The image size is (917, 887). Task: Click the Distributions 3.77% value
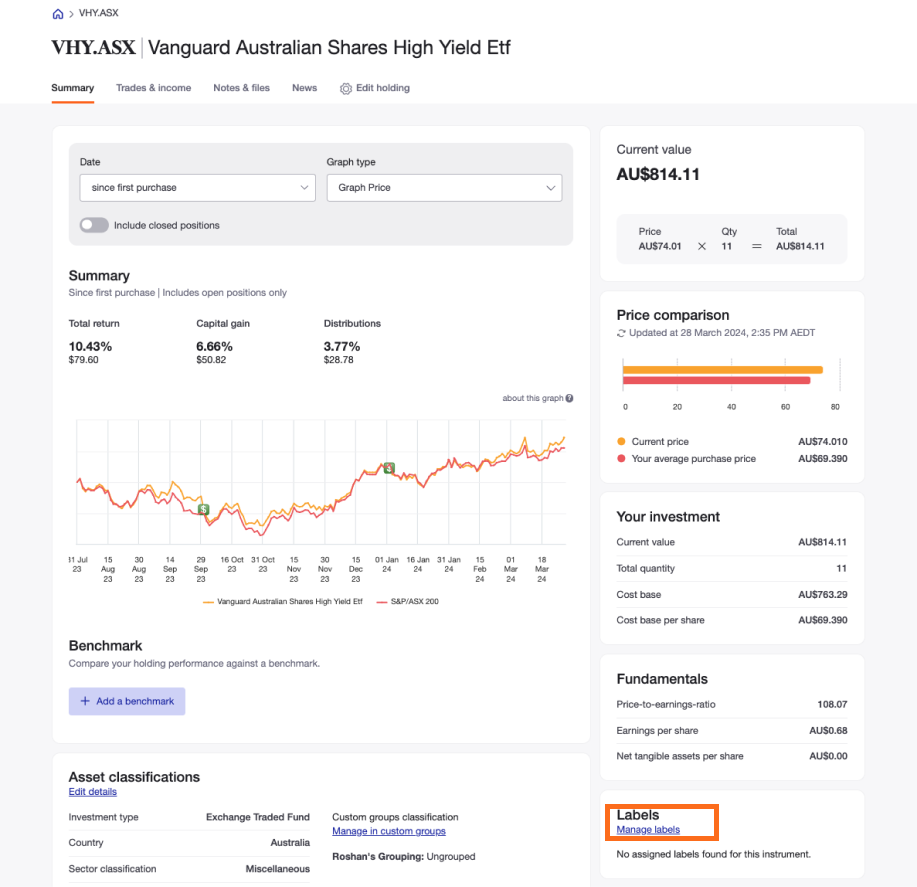pos(342,346)
